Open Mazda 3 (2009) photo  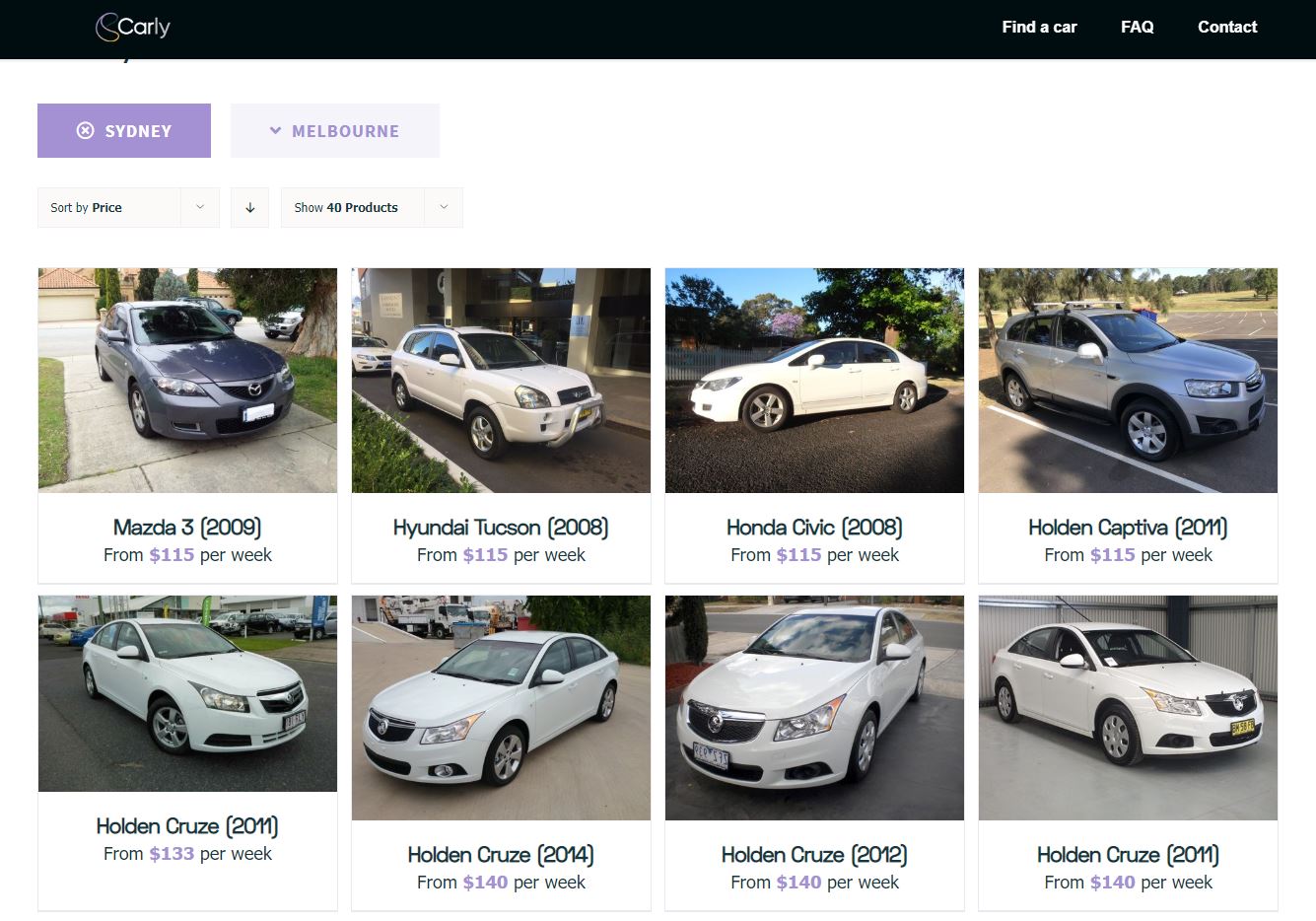(187, 380)
